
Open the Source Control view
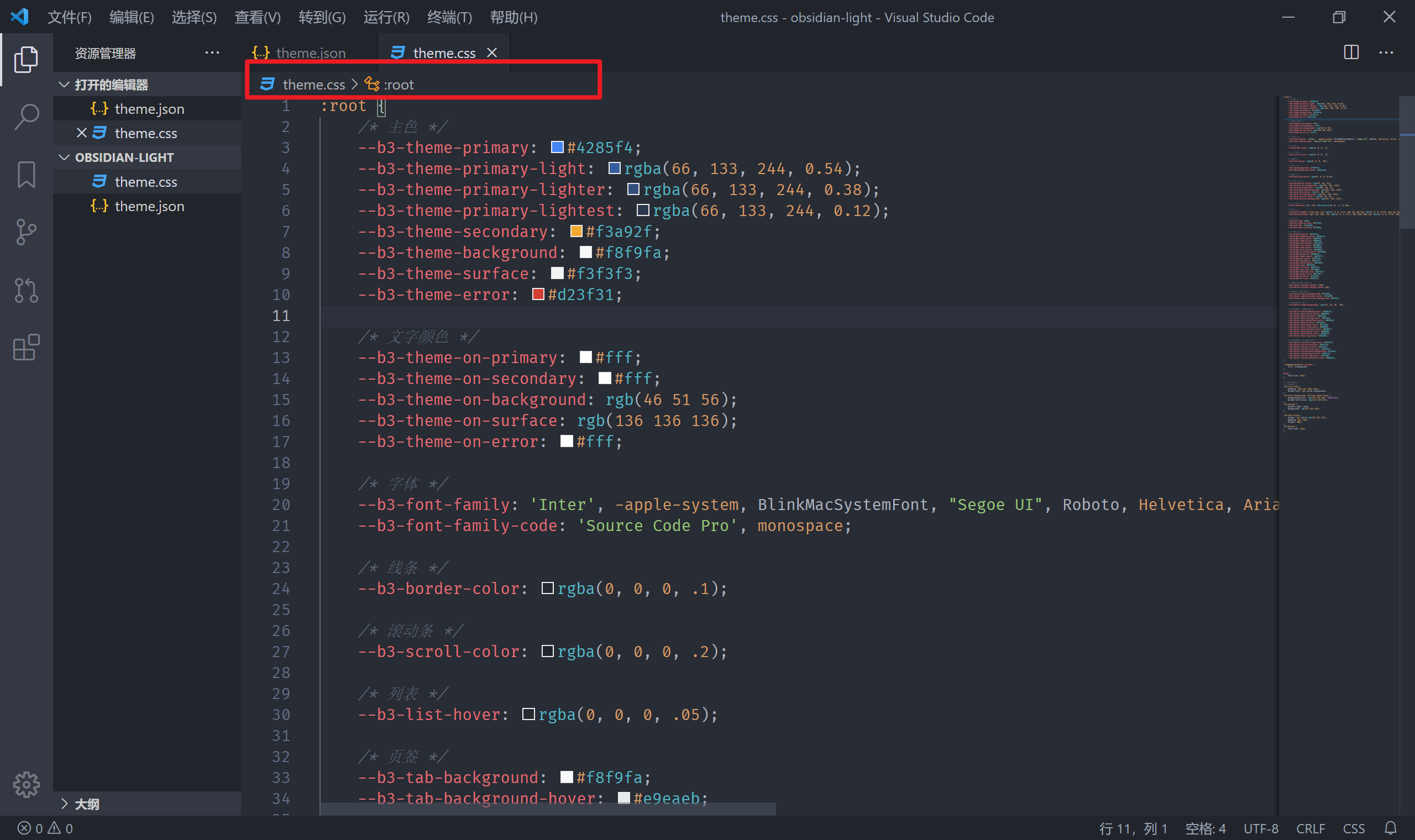pos(26,232)
